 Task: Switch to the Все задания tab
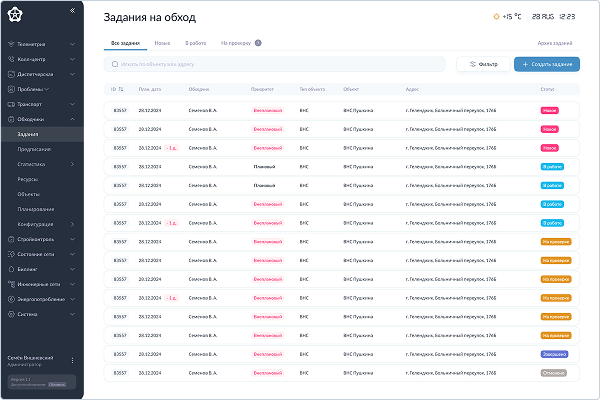[125, 43]
